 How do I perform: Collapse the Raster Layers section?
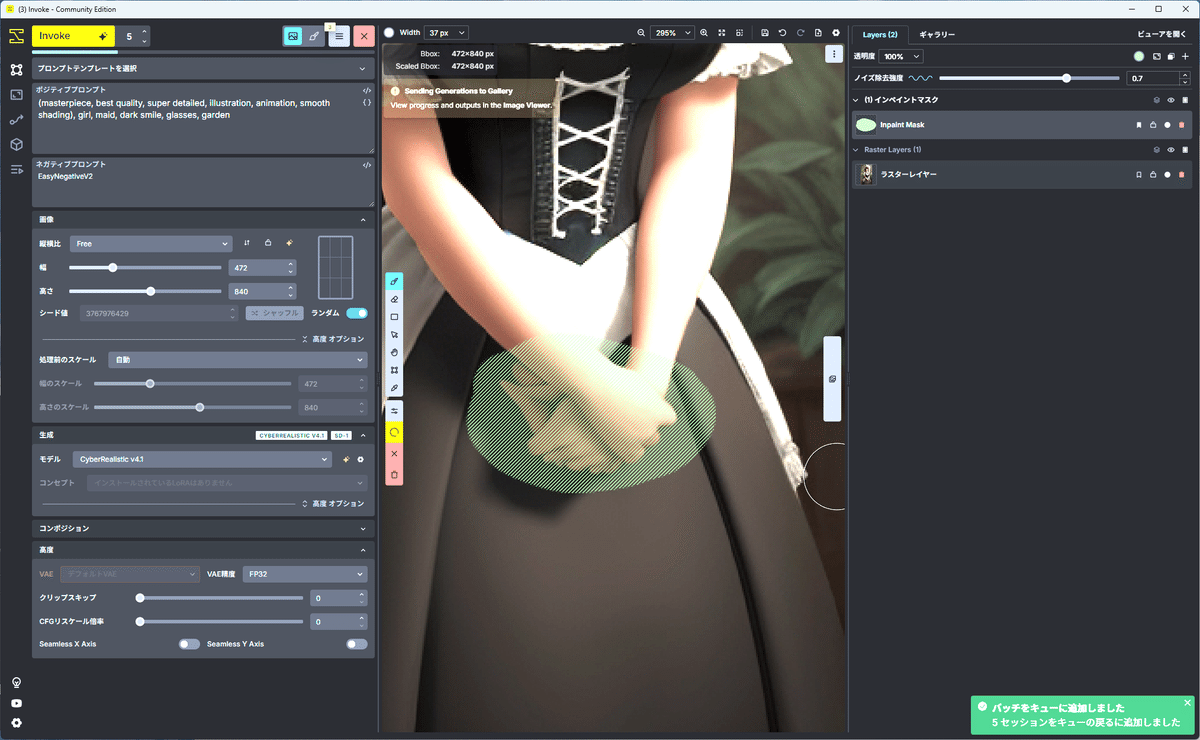pyautogui.click(x=858, y=149)
